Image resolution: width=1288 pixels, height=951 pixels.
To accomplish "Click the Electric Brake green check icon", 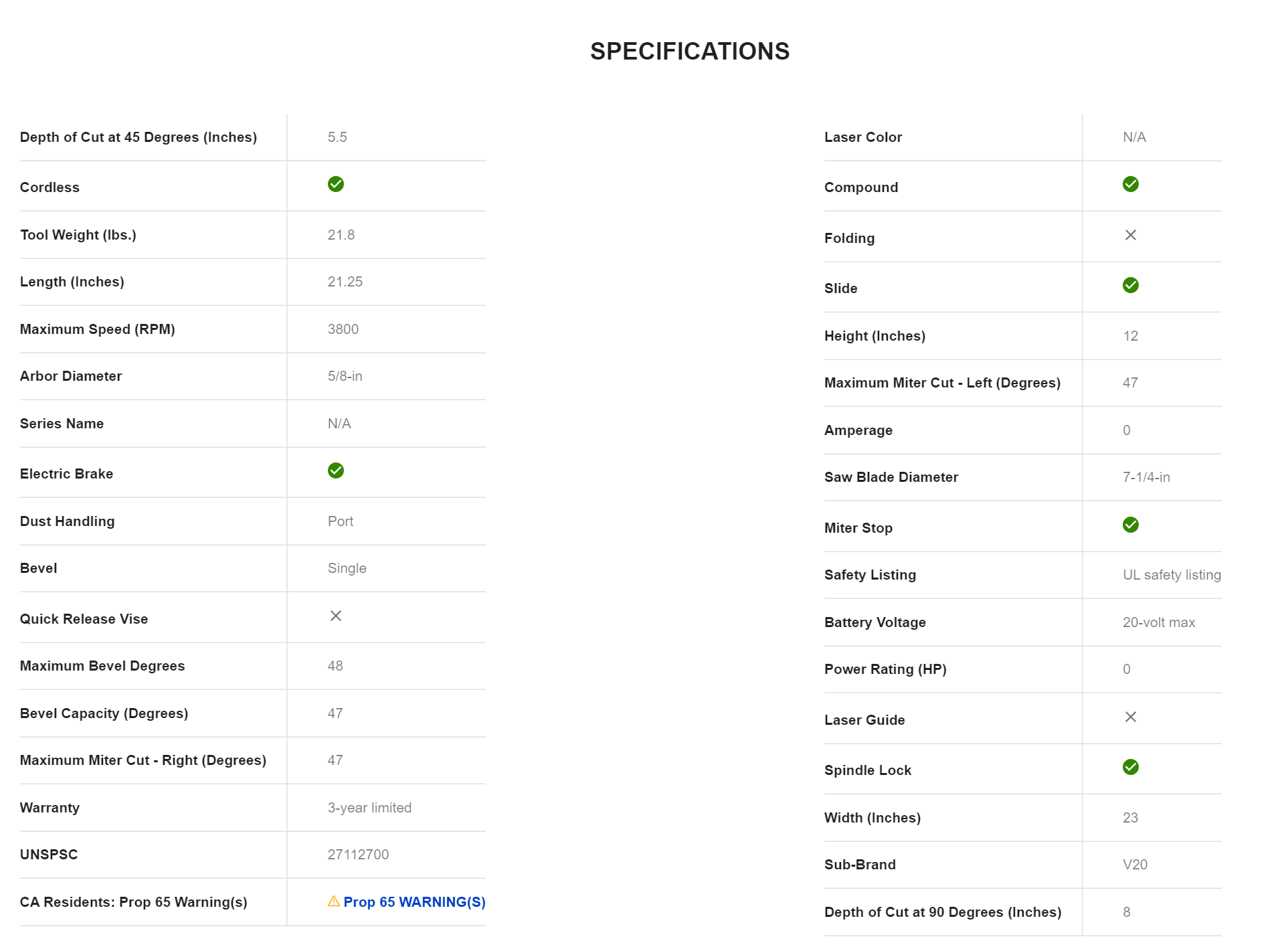I will pos(336,470).
